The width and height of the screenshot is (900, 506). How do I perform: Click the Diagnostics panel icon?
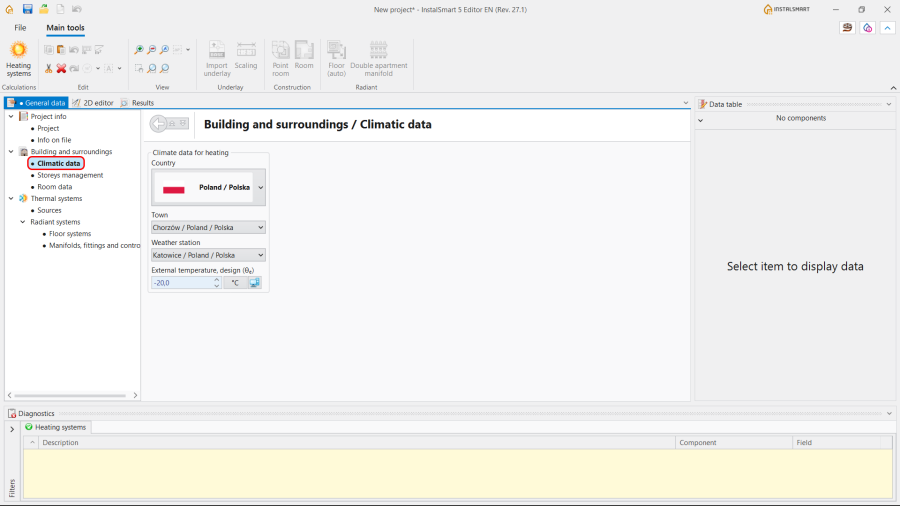(x=11, y=413)
